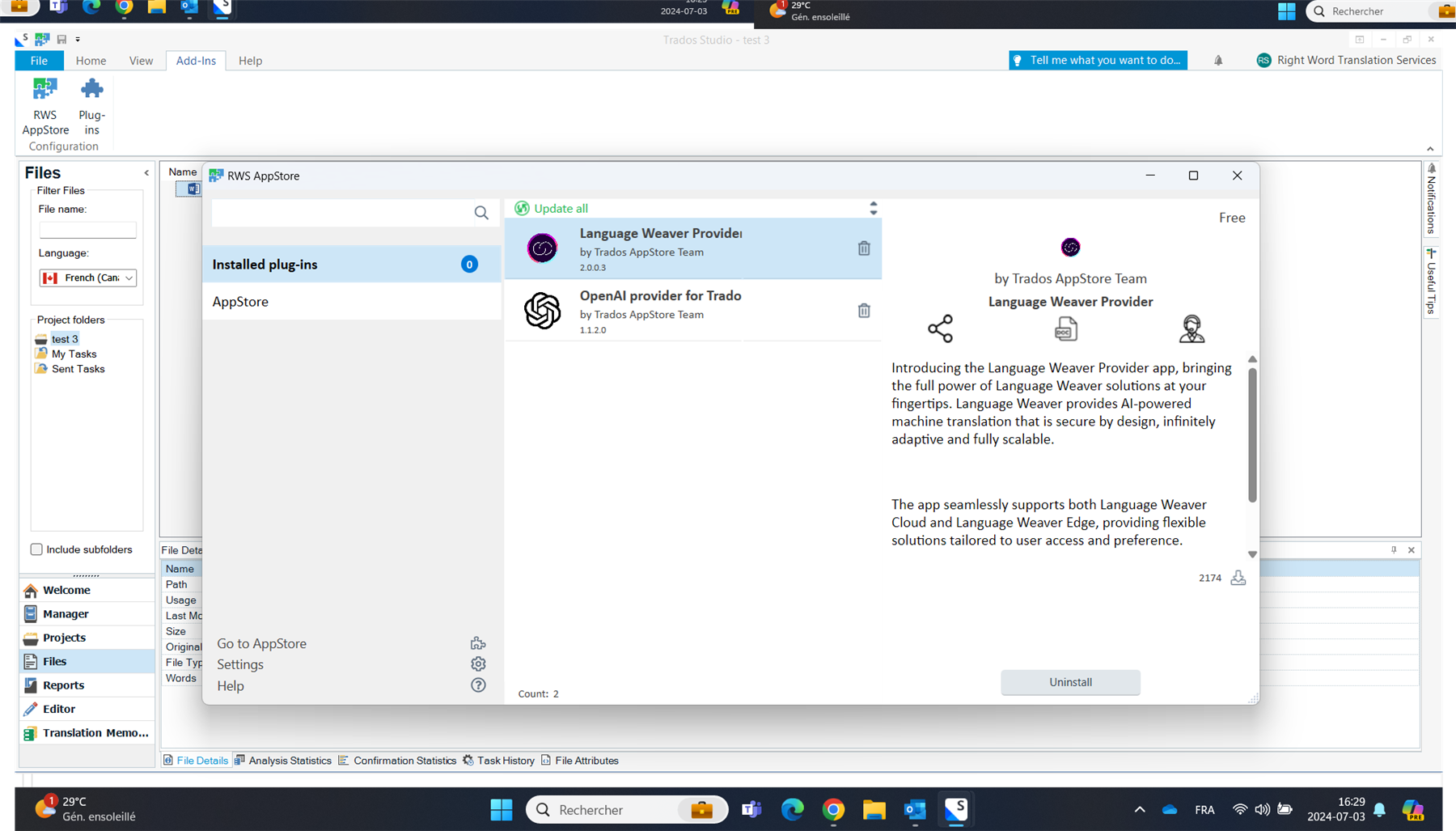
Task: Switch to Confirmation Statistics tab
Action: tap(397, 761)
